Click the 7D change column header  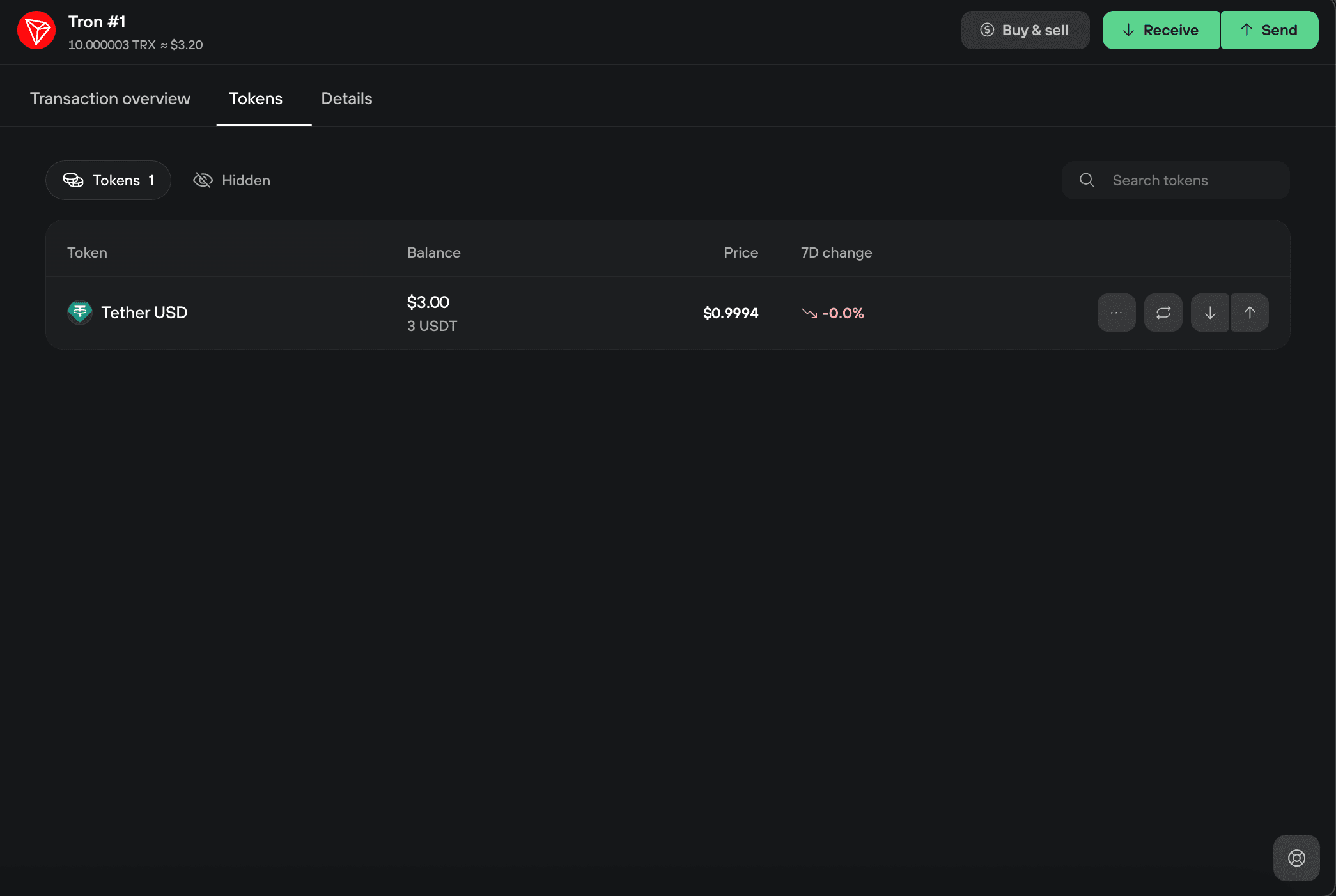[836, 252]
